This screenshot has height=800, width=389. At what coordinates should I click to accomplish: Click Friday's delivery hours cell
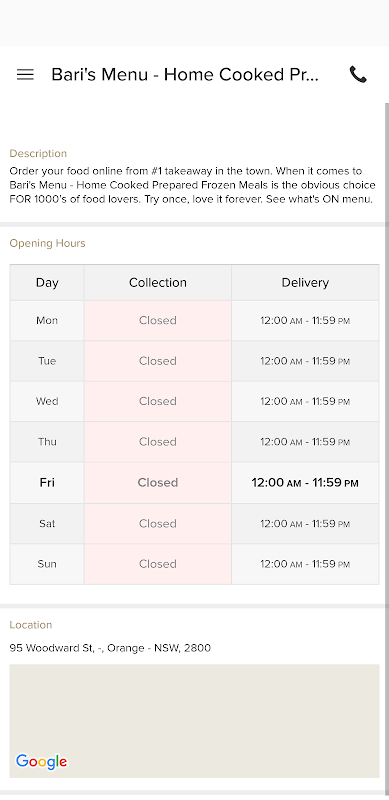click(305, 483)
